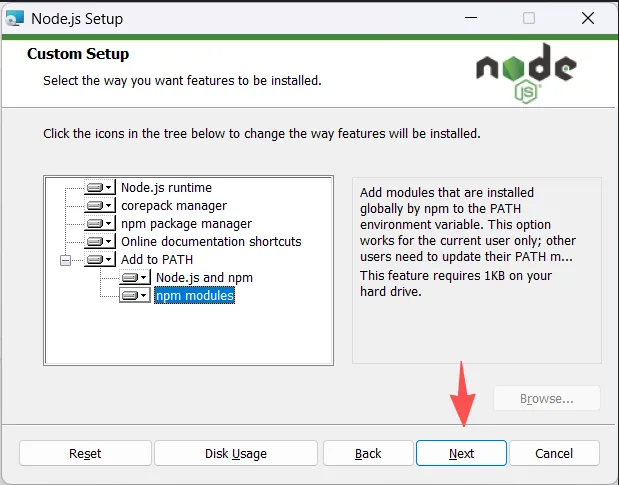Select Online documentation shortcuts tree item
This screenshot has width=619, height=485.
click(211, 242)
